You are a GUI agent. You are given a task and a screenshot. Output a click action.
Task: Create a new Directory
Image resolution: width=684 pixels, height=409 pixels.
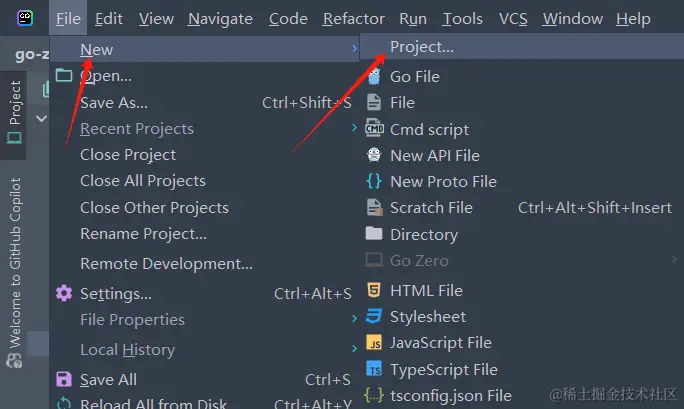point(423,234)
